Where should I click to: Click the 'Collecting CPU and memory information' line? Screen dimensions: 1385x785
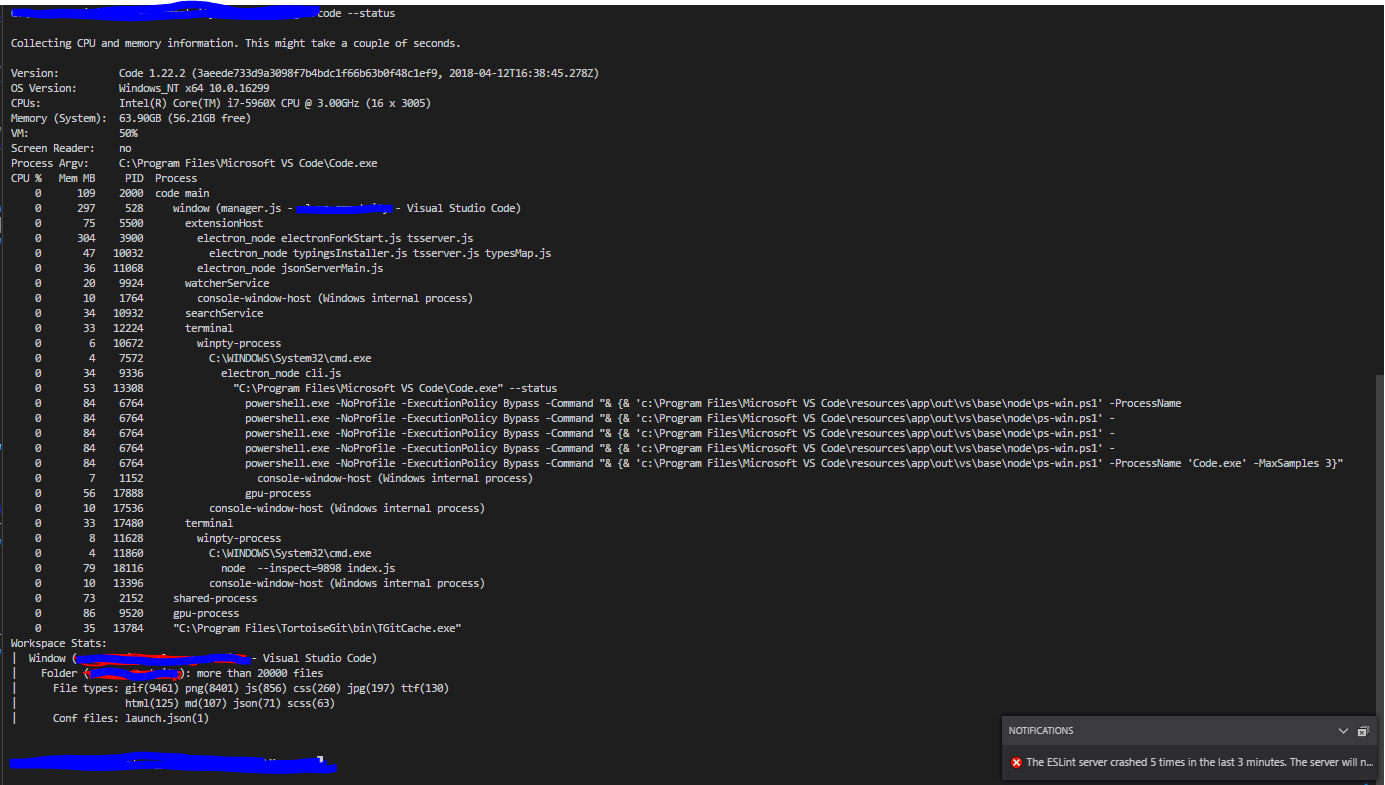point(236,44)
